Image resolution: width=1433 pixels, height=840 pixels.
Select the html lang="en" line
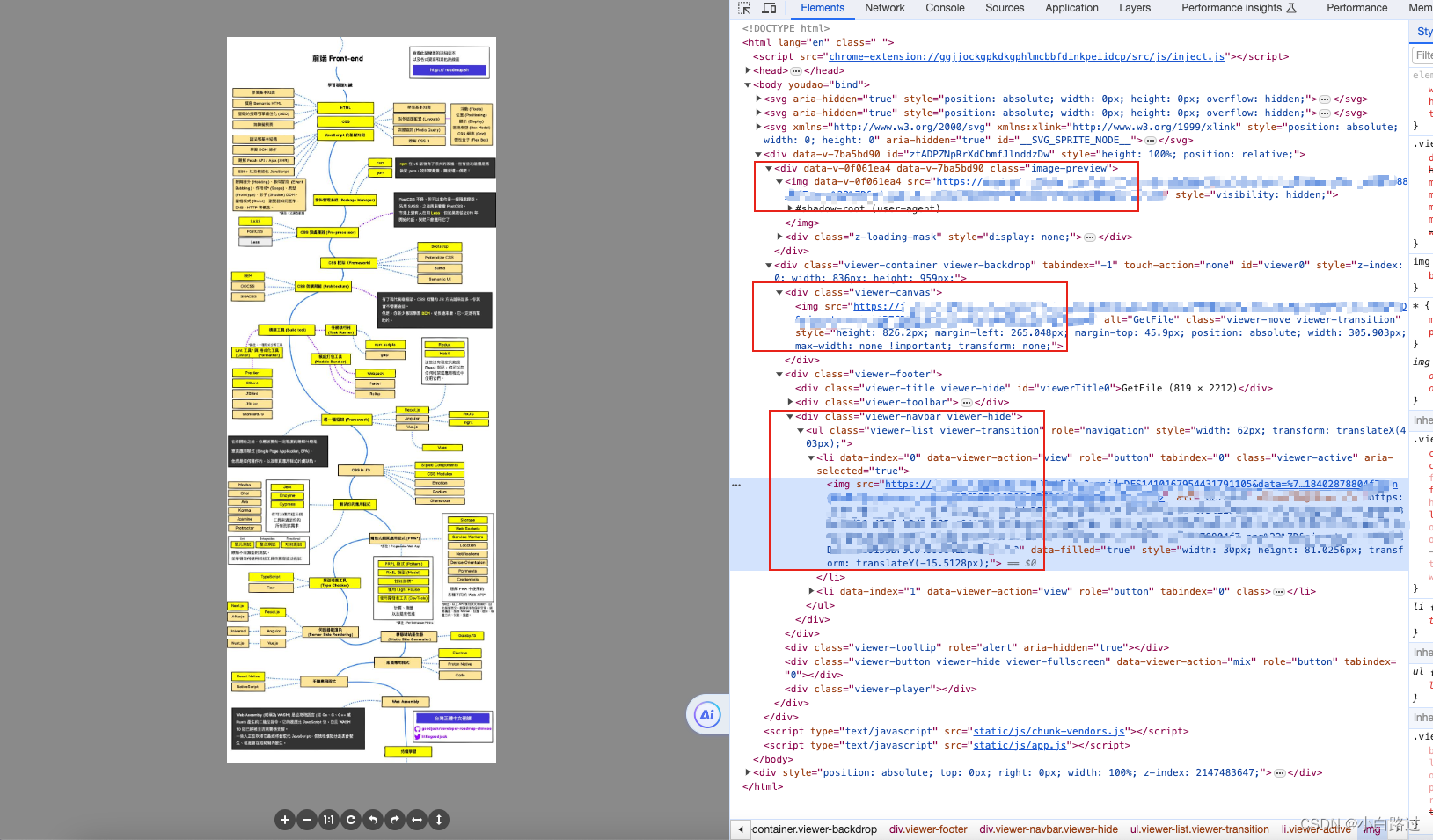click(x=818, y=42)
